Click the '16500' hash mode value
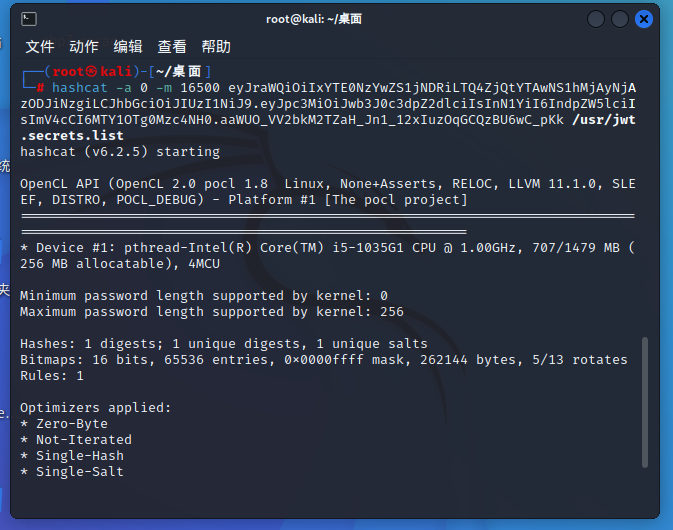Screen dimensions: 673x530 (200, 88)
